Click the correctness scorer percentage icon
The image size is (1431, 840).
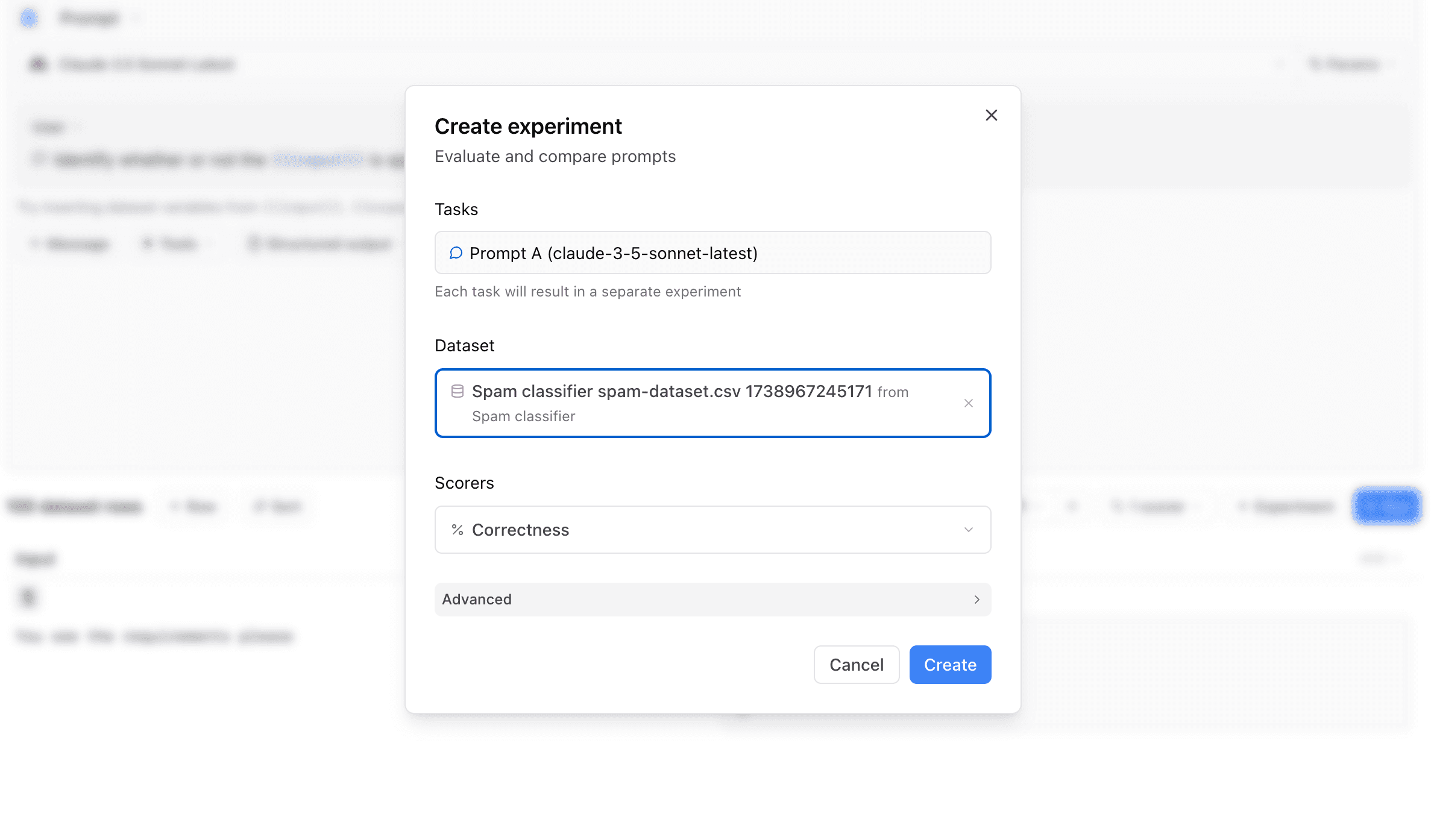click(x=458, y=529)
